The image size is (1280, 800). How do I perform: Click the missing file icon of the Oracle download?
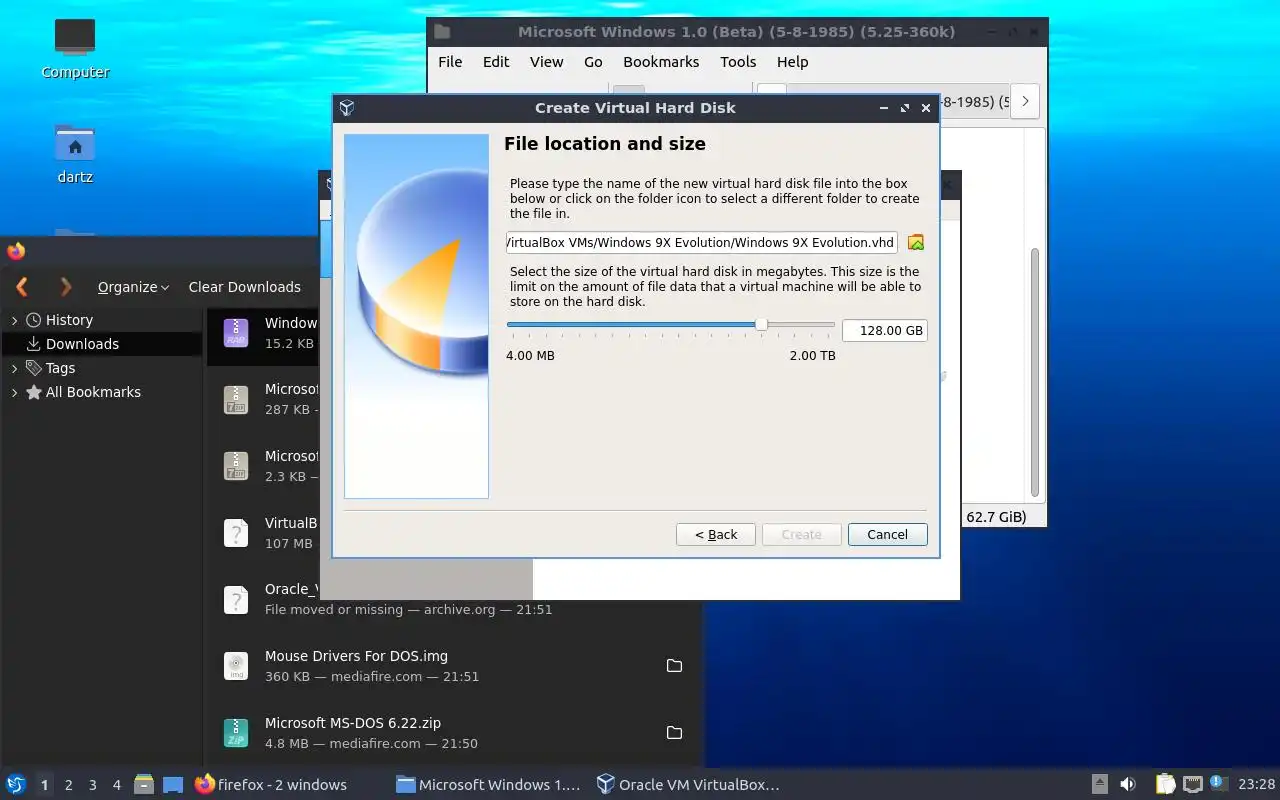coord(235,599)
